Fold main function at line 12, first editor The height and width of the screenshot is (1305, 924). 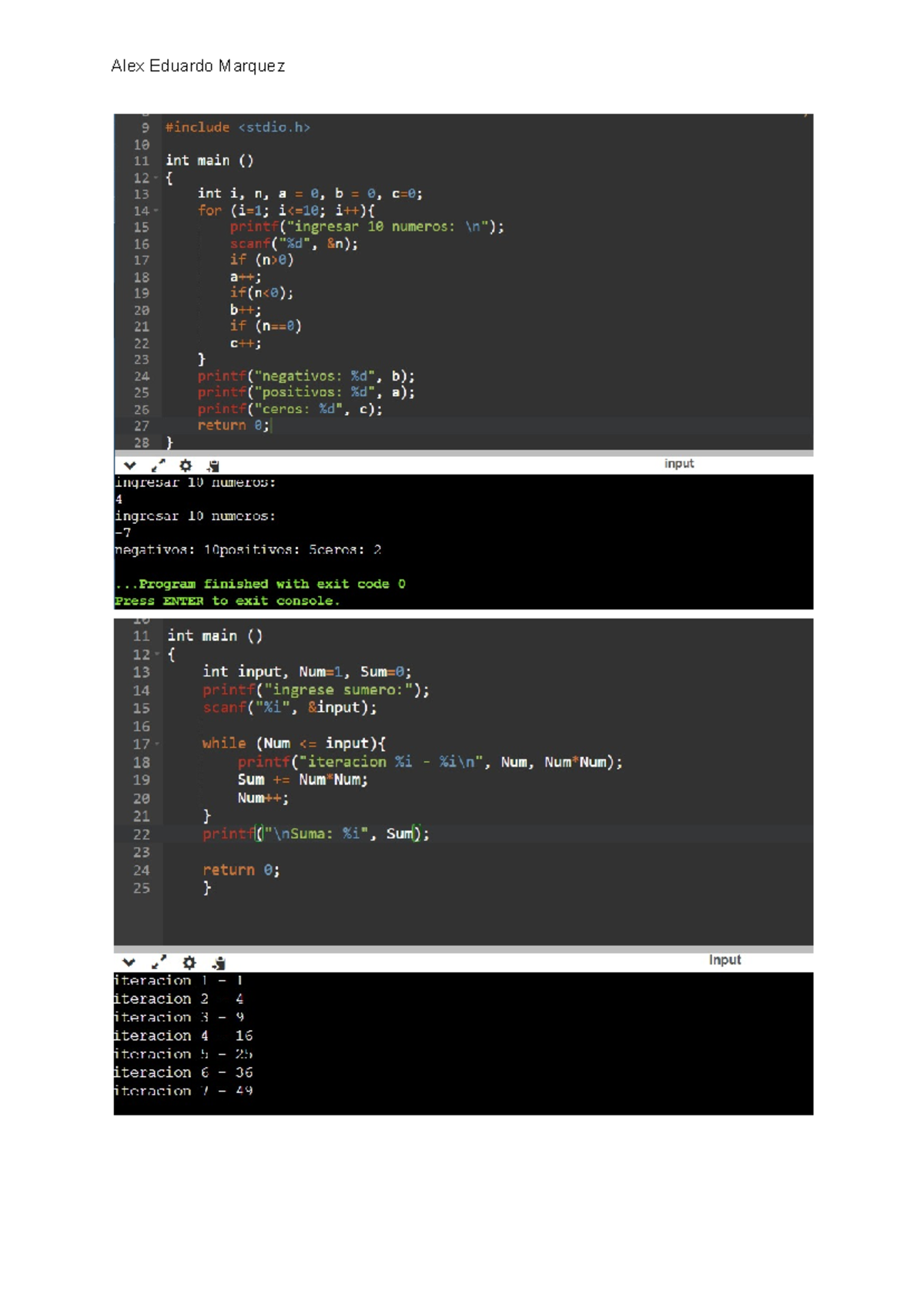[156, 178]
